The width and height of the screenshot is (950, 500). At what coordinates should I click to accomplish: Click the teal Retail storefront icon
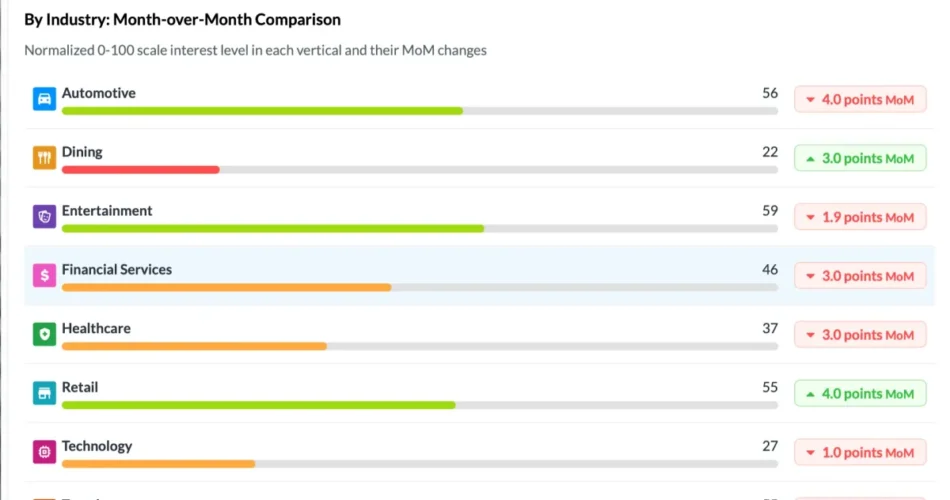pos(44,393)
